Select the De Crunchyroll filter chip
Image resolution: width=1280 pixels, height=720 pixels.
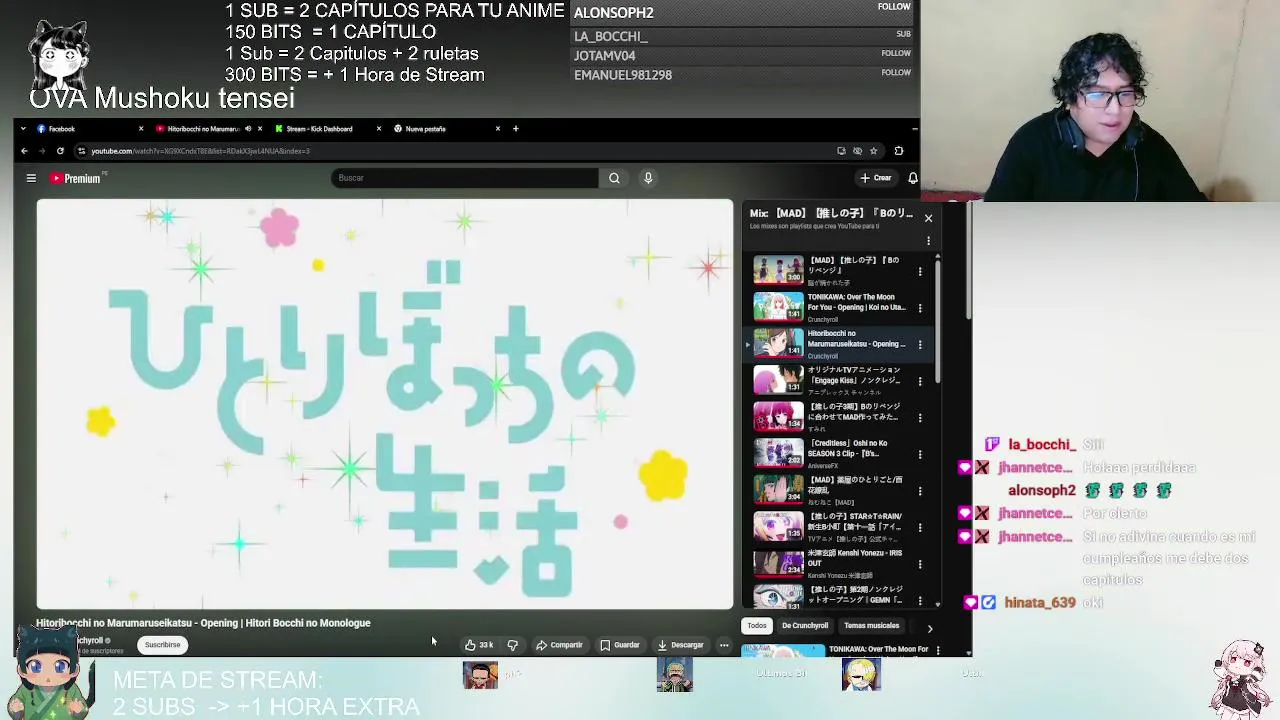point(805,626)
